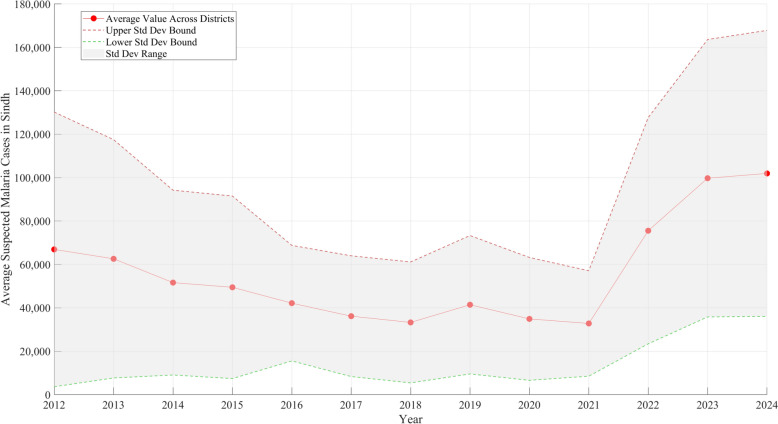The image size is (778, 424).
Task: Click the red average data point for 2022
Action: [648, 231]
